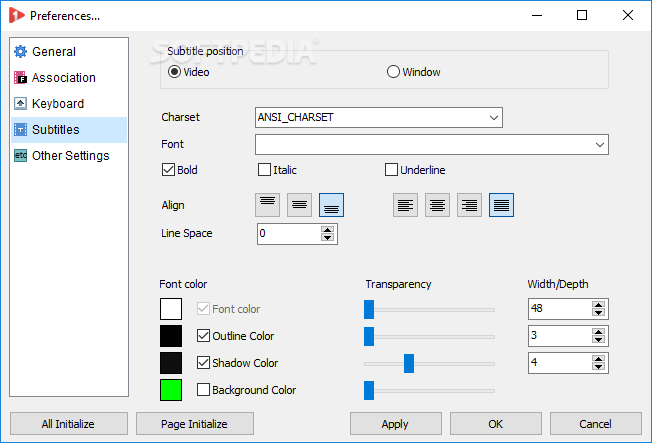Set vertical align to top

[267, 205]
